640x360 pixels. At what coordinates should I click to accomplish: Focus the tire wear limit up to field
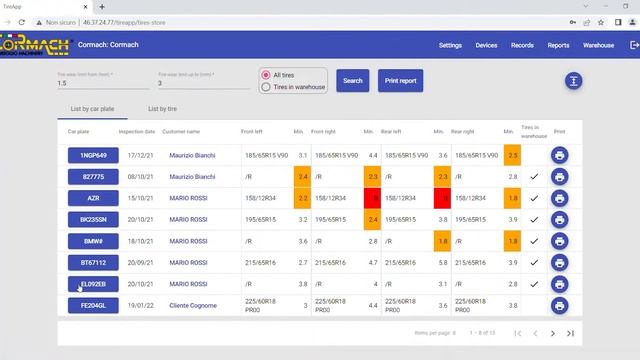(x=204, y=83)
